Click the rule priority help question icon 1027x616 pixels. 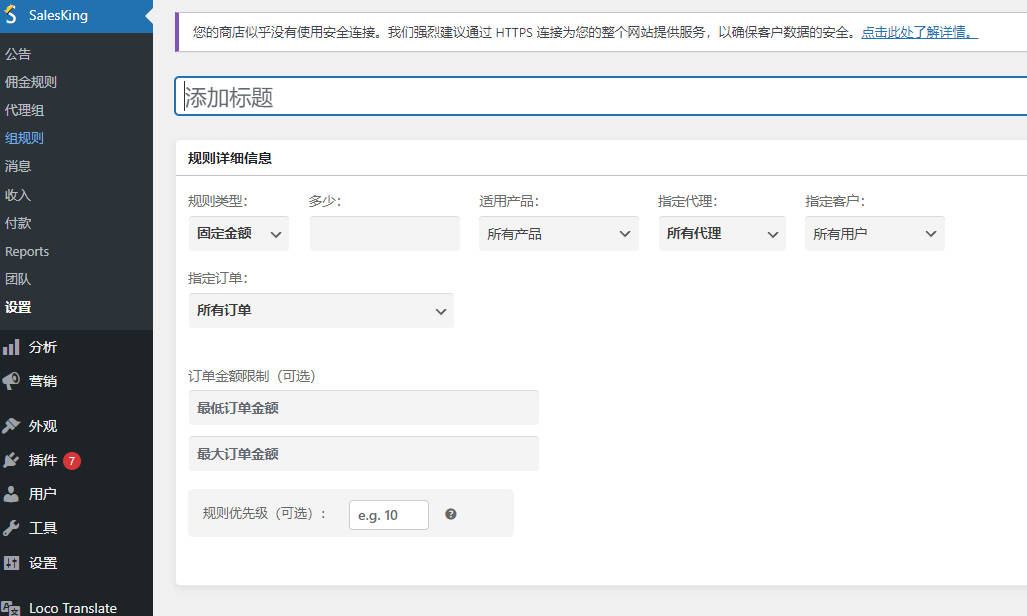click(451, 514)
